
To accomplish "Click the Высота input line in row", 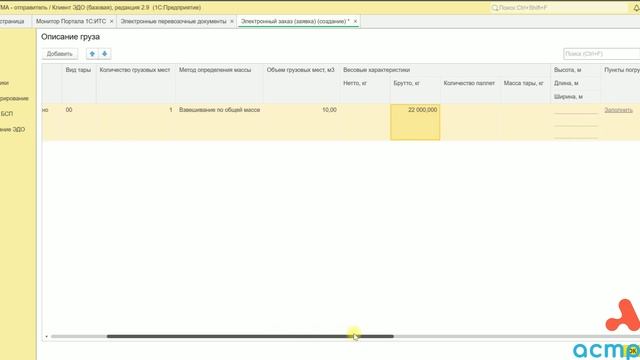I will [576, 110].
